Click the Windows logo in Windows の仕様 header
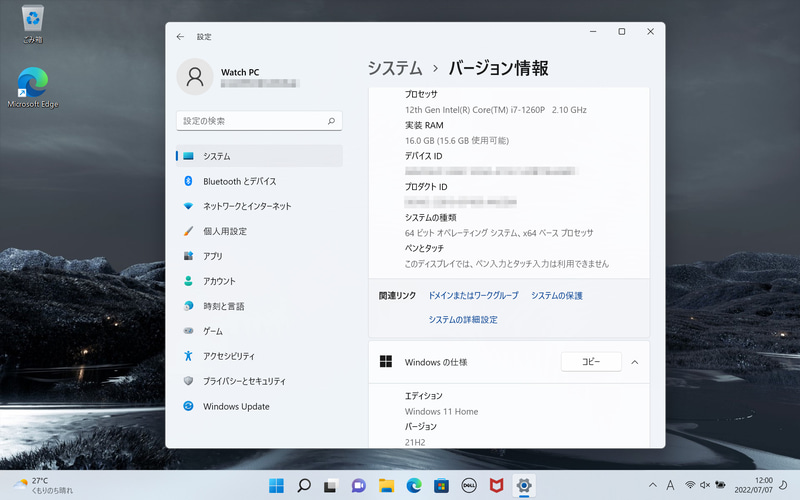800x500 pixels. pyautogui.click(x=386, y=362)
